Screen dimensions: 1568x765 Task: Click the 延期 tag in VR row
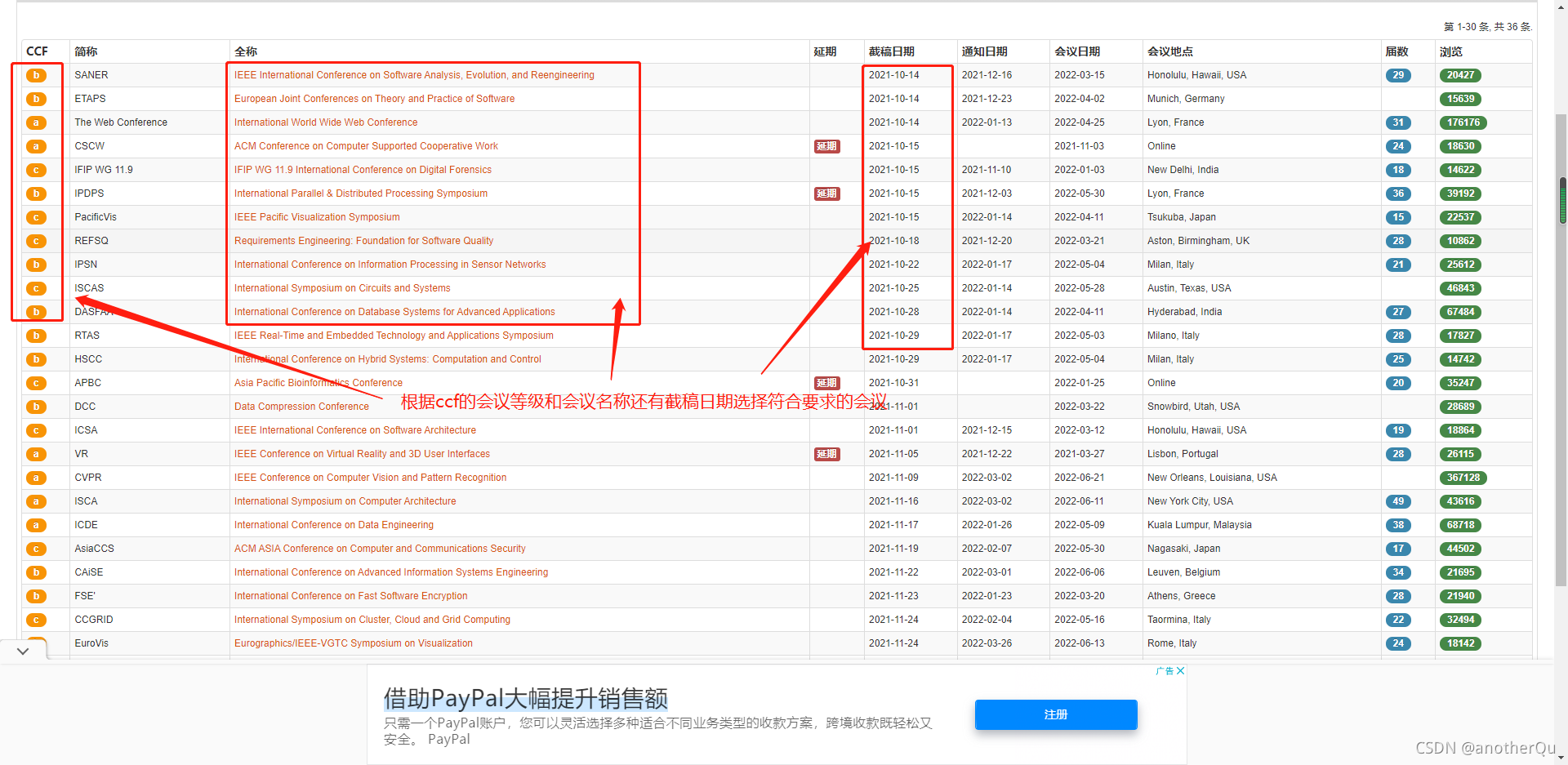[x=826, y=454]
